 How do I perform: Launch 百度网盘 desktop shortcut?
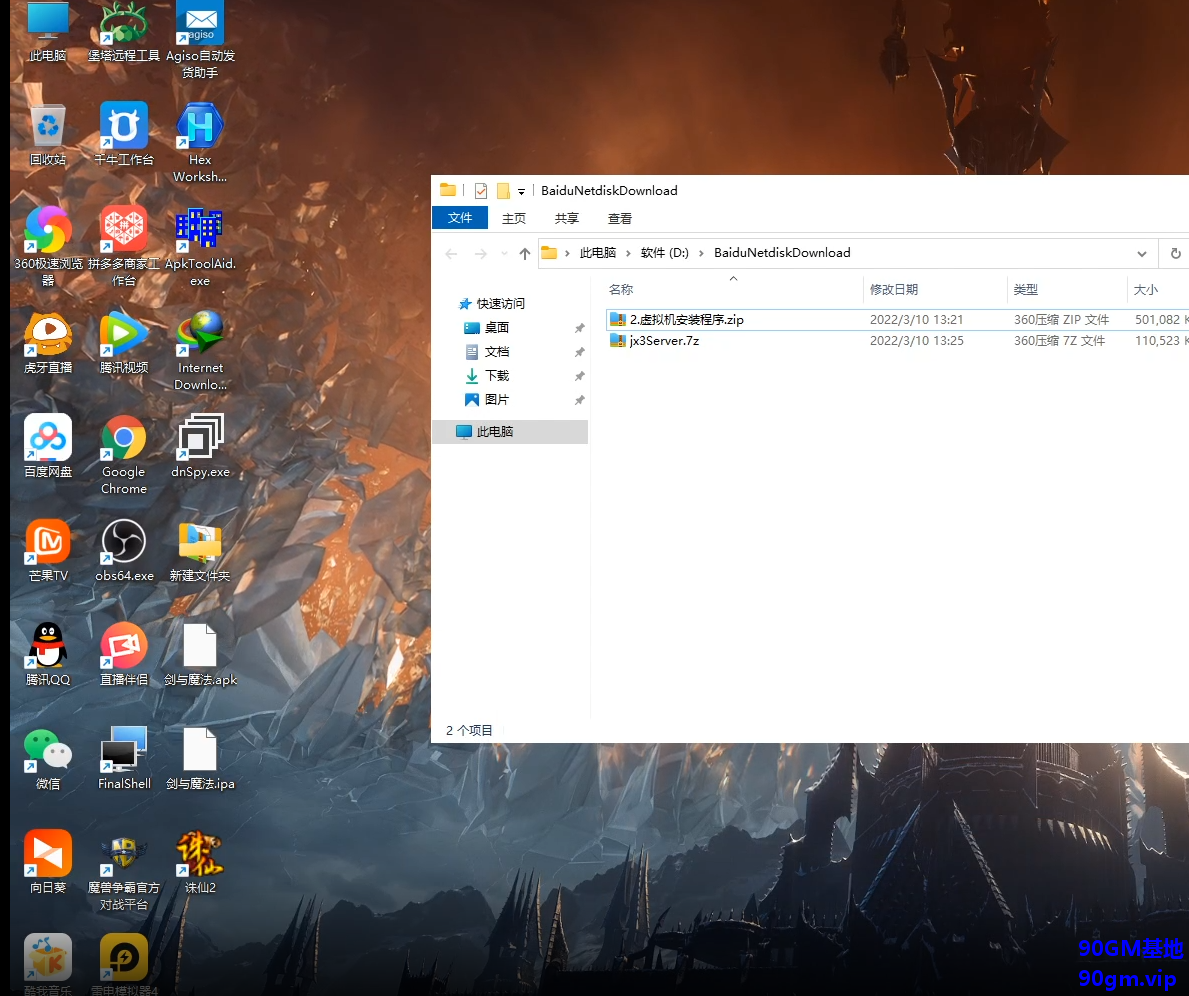[48, 447]
